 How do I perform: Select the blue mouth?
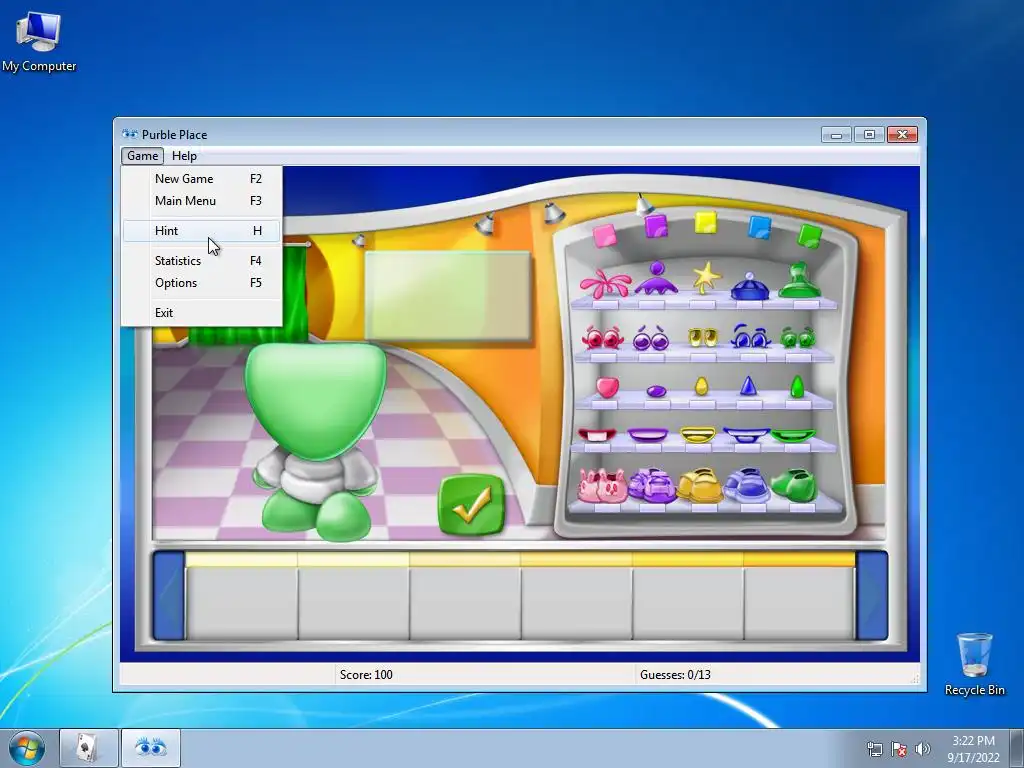pos(746,434)
